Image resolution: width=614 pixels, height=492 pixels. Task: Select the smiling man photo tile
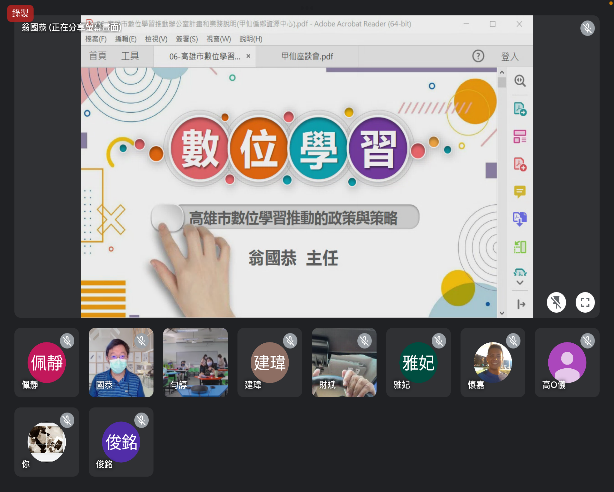pos(493,362)
